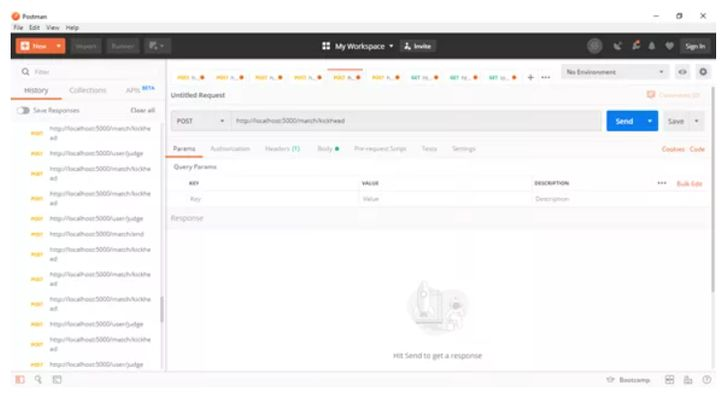Switch to the Collections tab
The height and width of the screenshot is (396, 720).
pyautogui.click(x=88, y=90)
